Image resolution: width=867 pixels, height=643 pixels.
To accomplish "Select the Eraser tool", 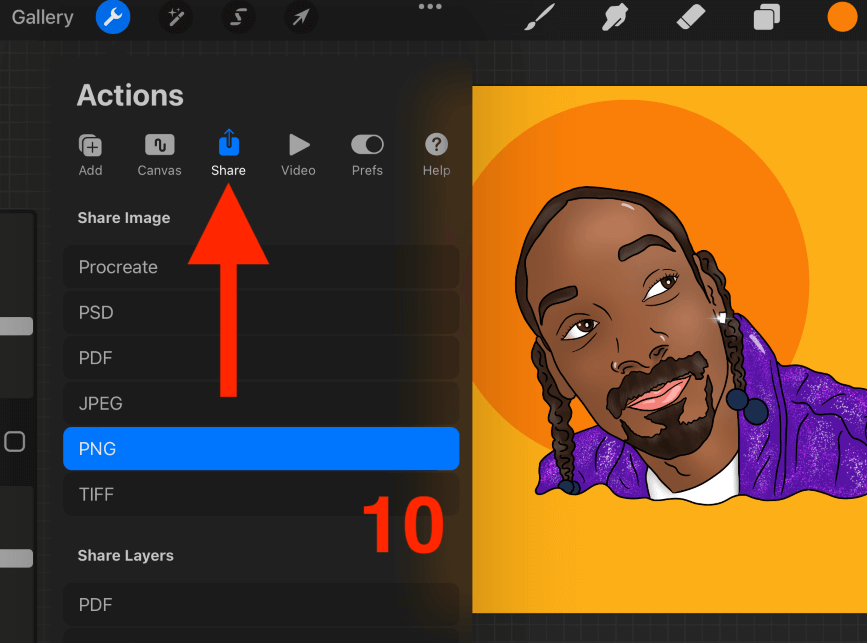I will (x=691, y=17).
